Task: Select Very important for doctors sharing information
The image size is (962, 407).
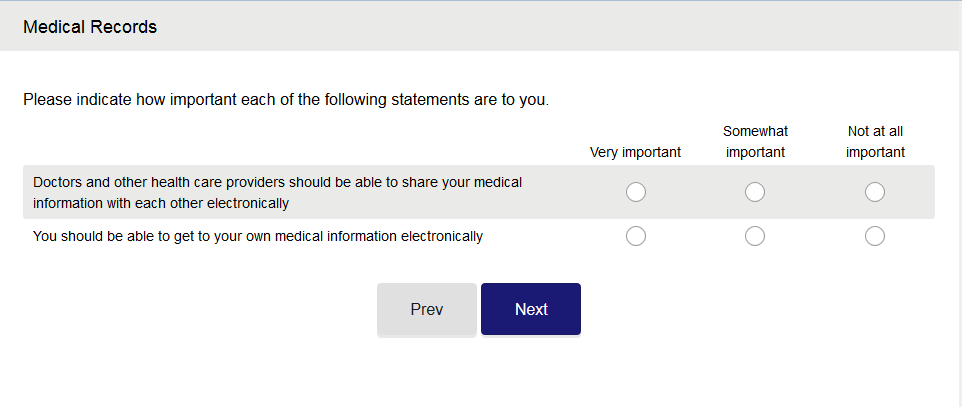Action: (x=635, y=192)
